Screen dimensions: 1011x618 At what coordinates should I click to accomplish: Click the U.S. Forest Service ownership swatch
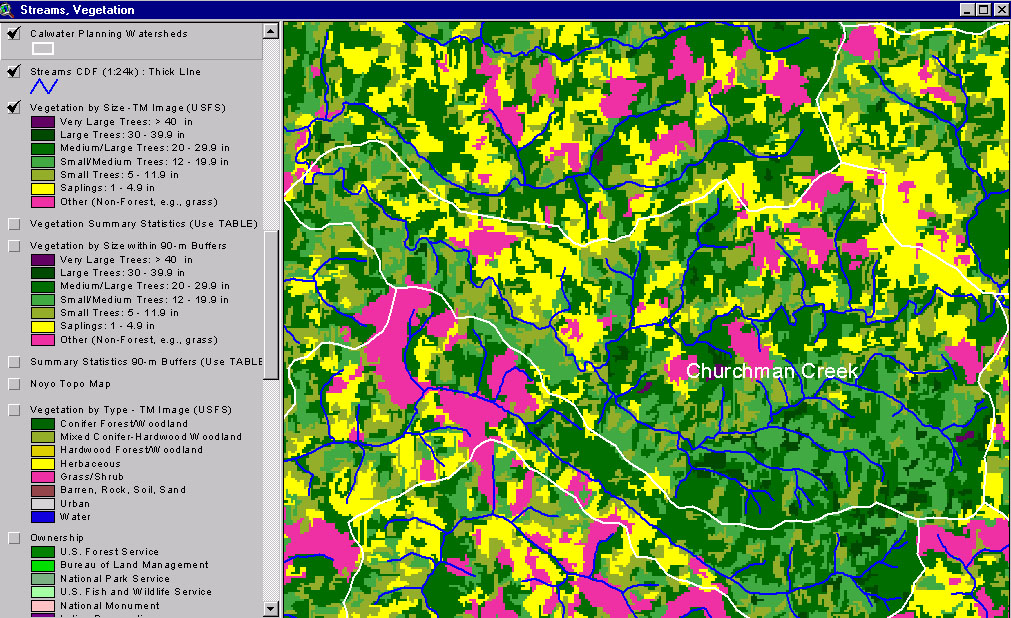[x=43, y=552]
